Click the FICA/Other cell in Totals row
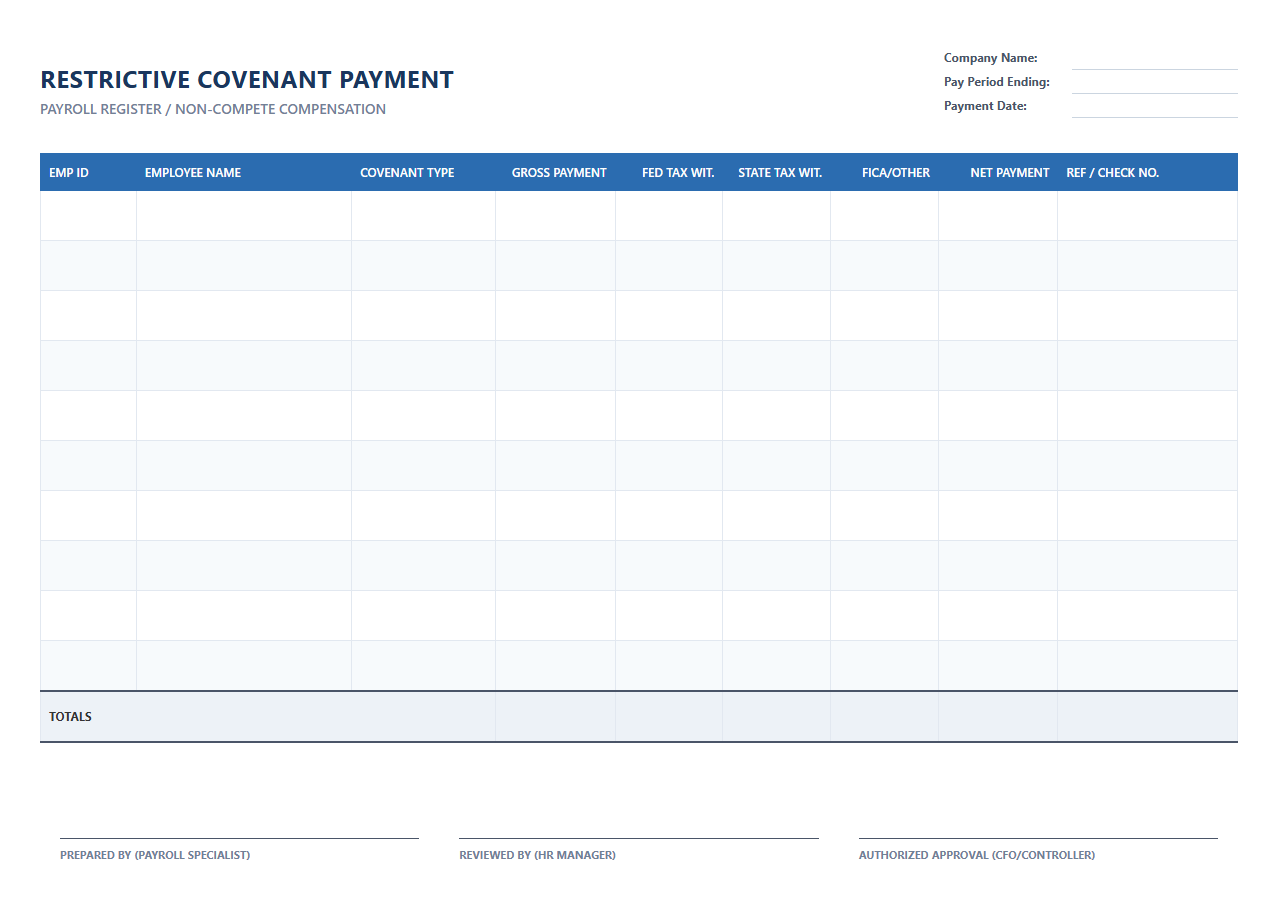The height and width of the screenshot is (902, 1278). [x=884, y=717]
